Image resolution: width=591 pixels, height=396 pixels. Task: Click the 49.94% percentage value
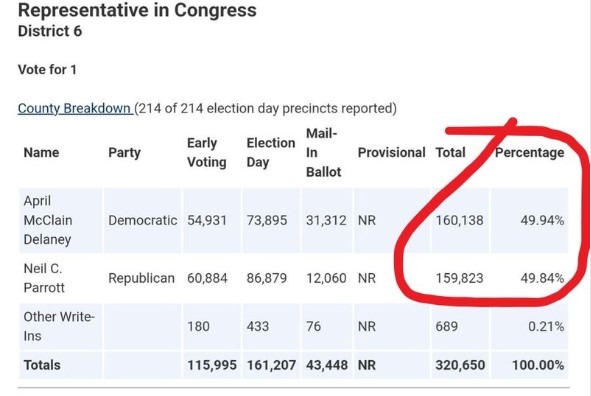pyautogui.click(x=542, y=220)
